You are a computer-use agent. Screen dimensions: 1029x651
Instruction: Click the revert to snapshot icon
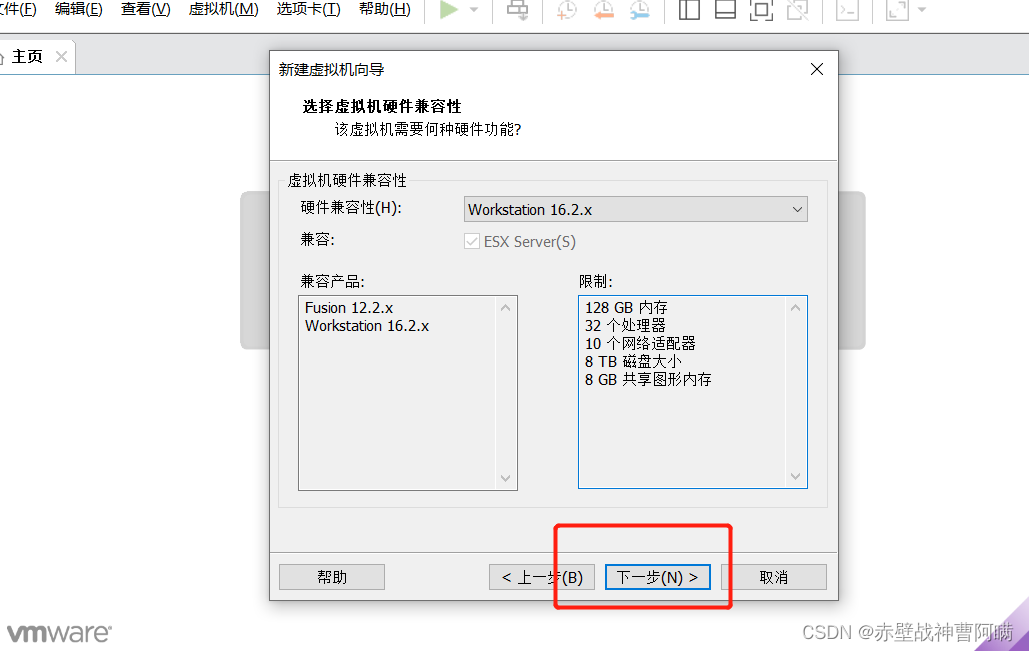(603, 10)
